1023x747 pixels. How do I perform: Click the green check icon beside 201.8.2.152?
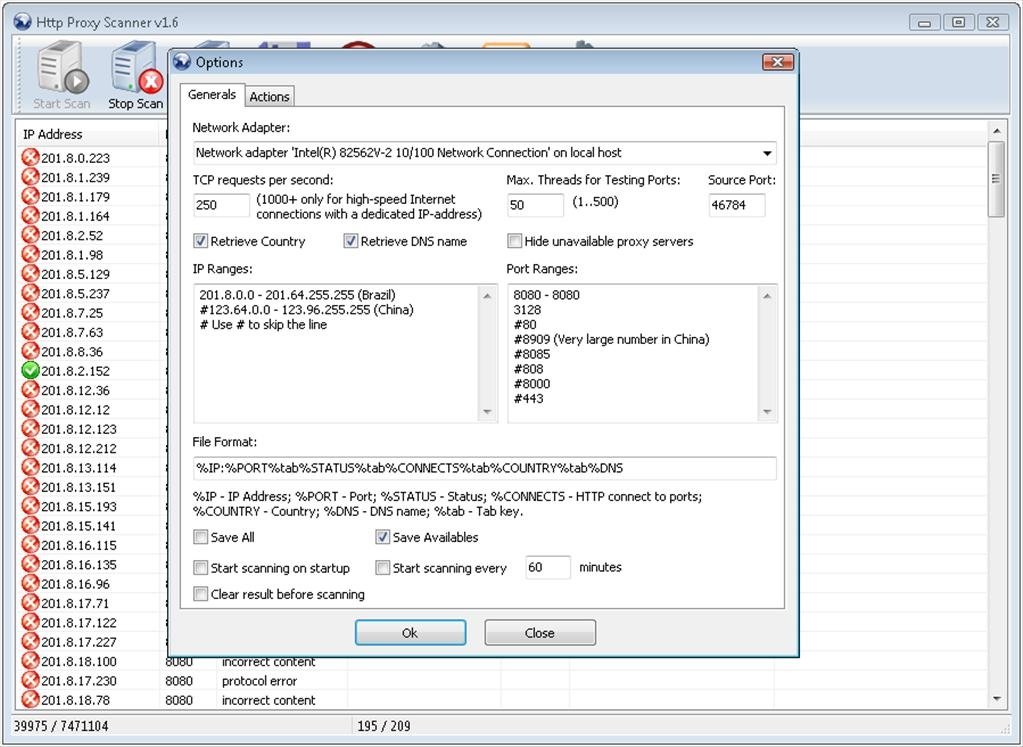pos(30,371)
